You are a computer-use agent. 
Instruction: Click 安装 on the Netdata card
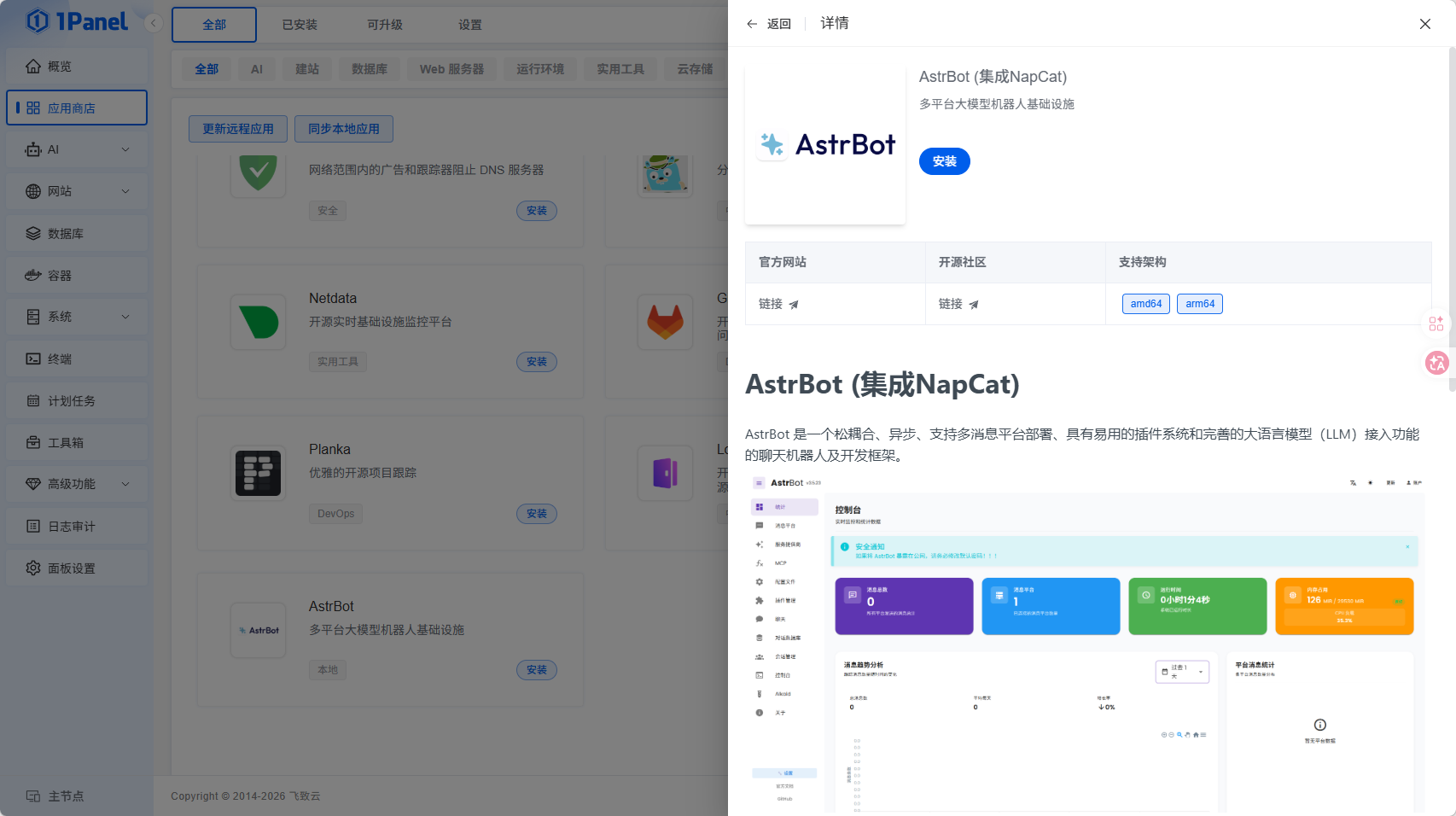537,362
